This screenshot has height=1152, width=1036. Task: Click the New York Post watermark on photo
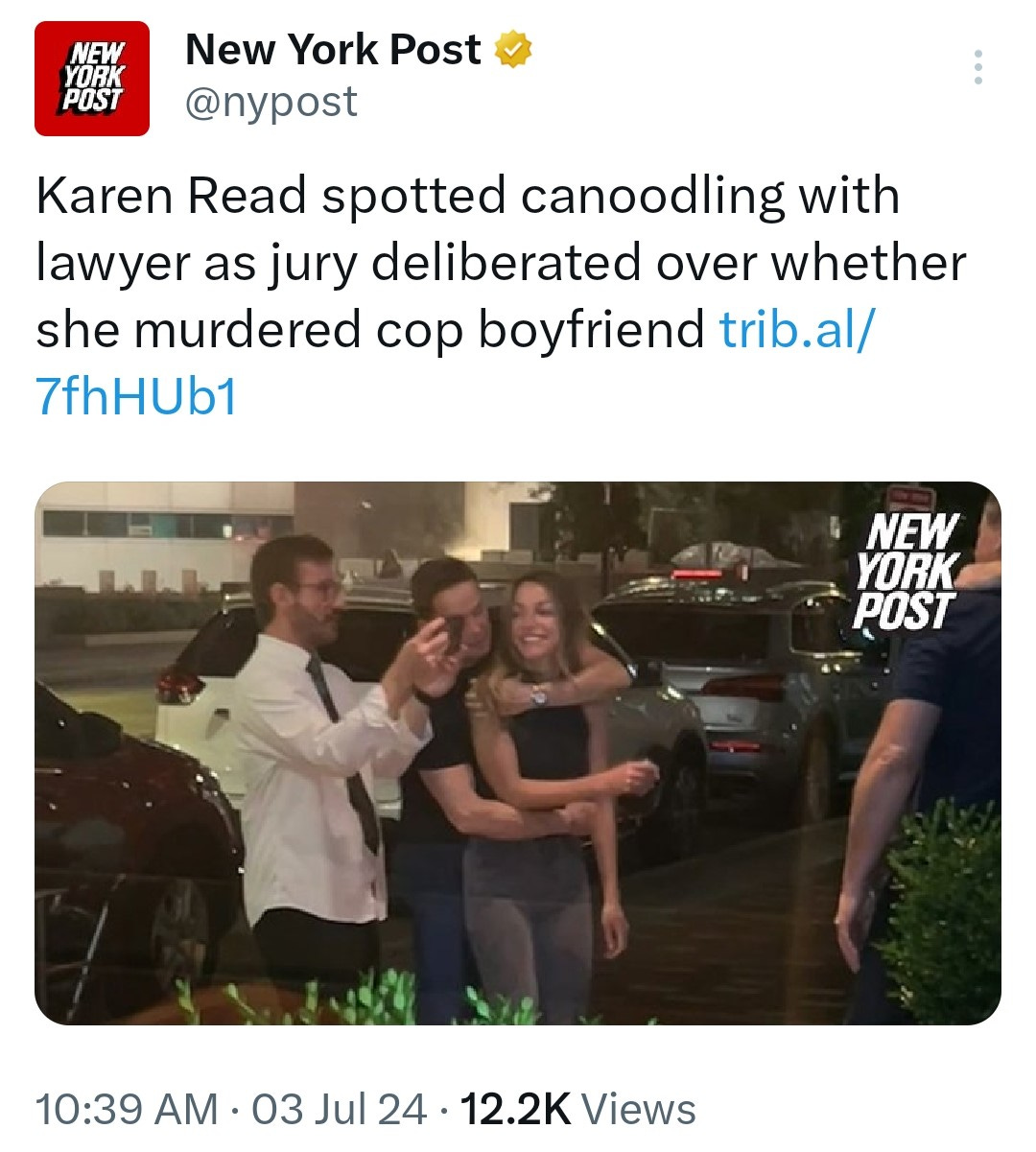(x=906, y=569)
